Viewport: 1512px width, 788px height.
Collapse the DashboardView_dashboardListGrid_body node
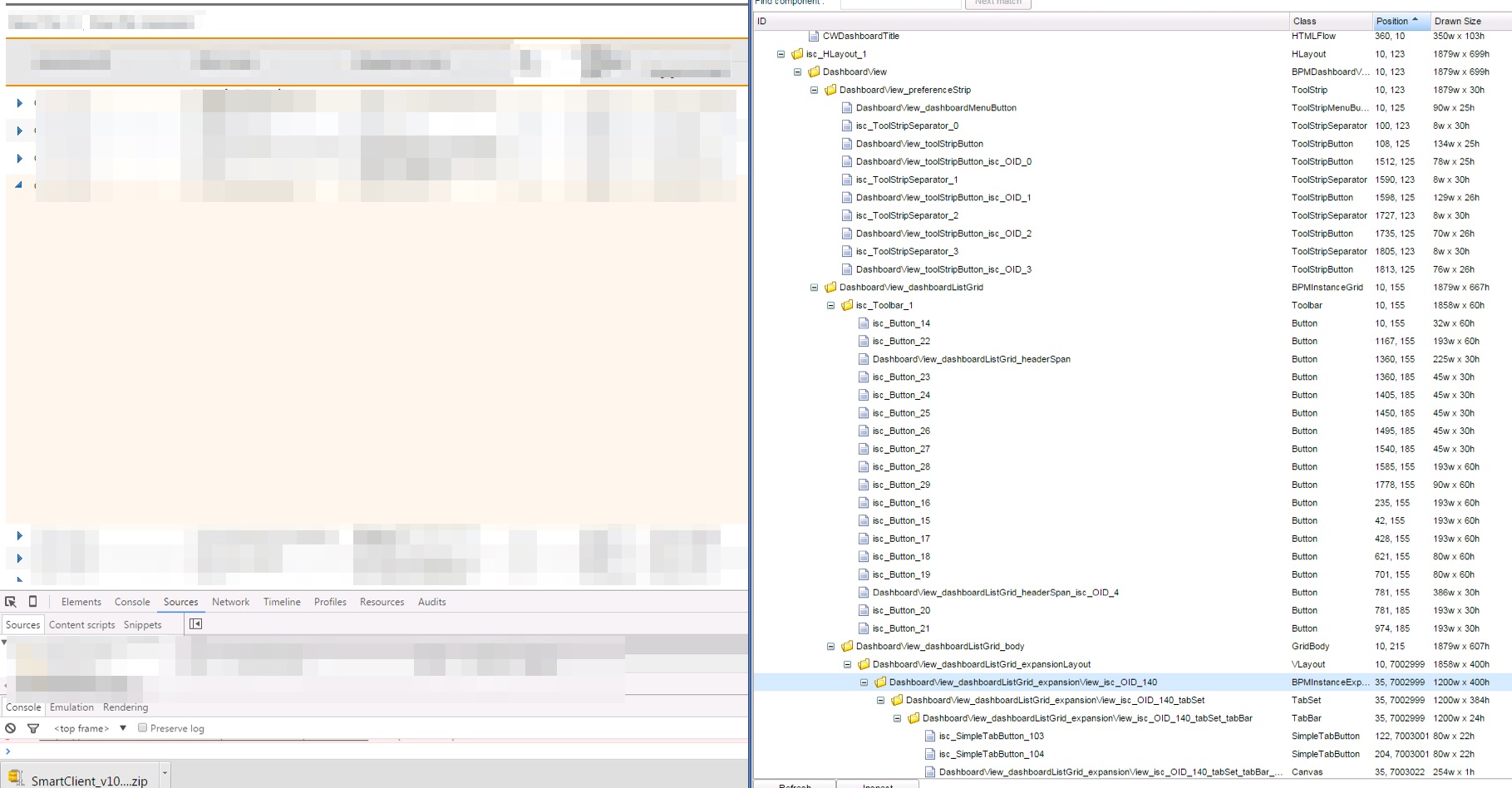[x=830, y=647]
